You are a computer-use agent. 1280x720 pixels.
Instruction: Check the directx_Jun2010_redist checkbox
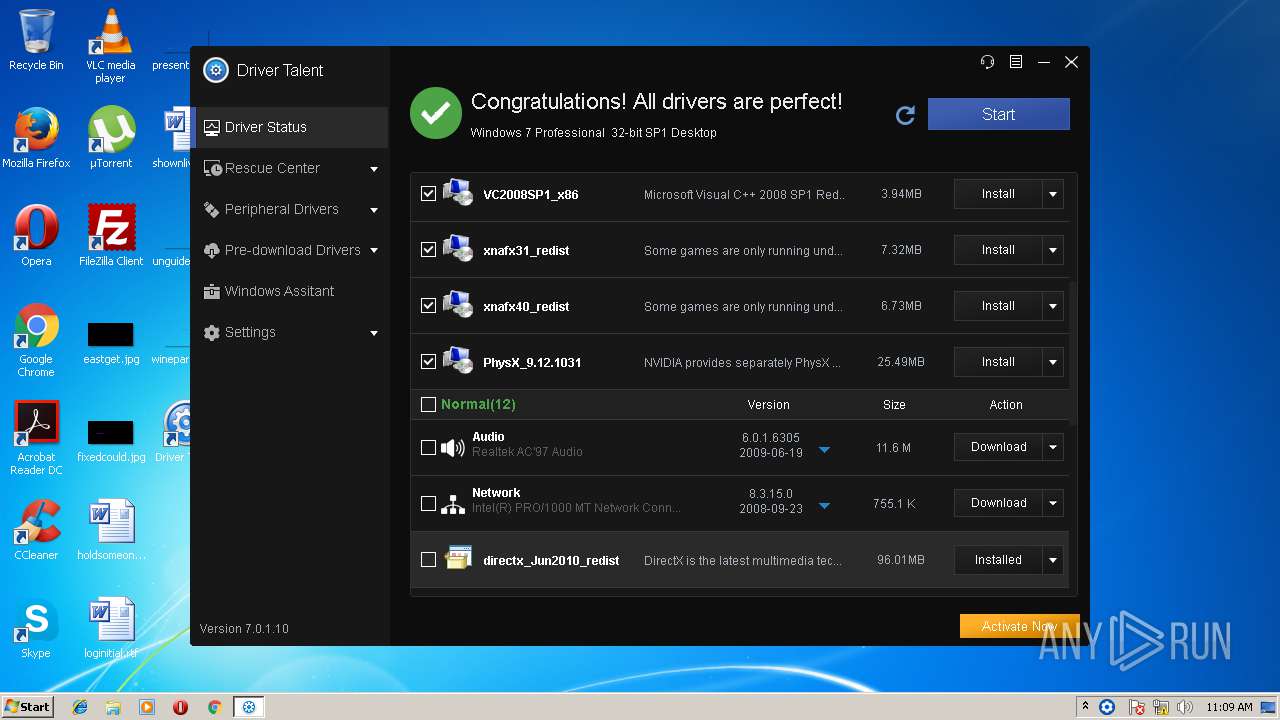(429, 560)
